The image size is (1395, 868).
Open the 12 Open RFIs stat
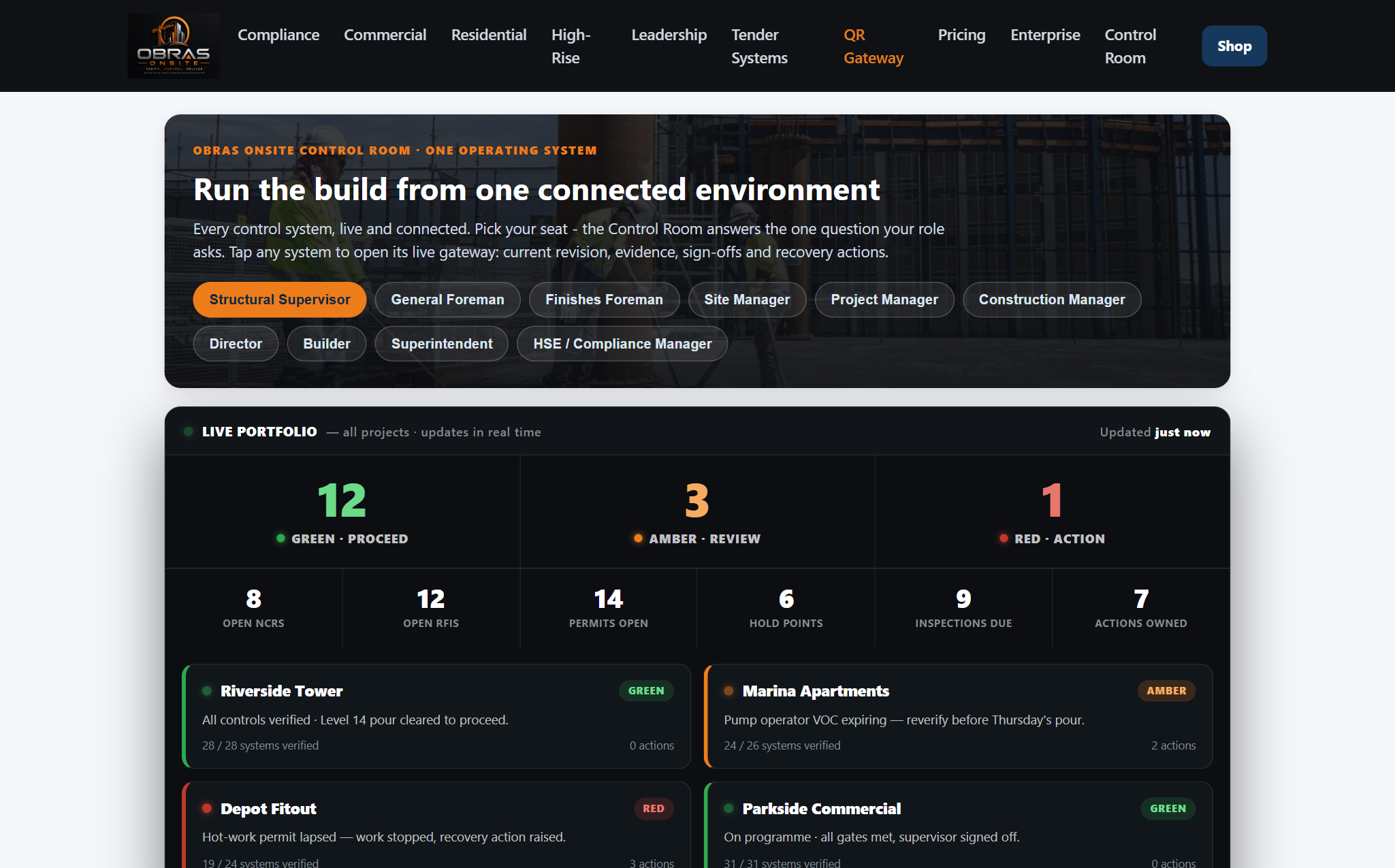(431, 608)
